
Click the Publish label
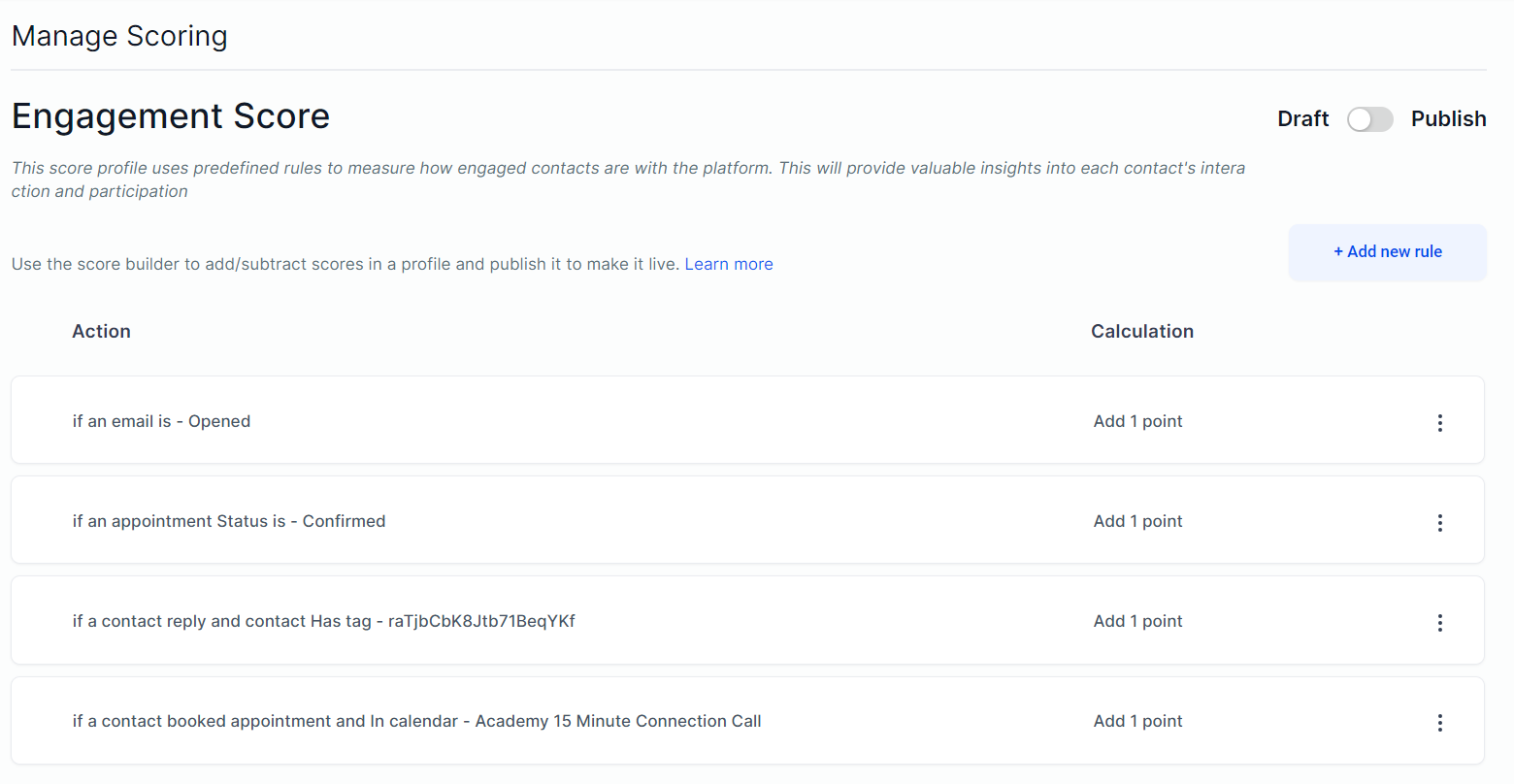(1448, 119)
